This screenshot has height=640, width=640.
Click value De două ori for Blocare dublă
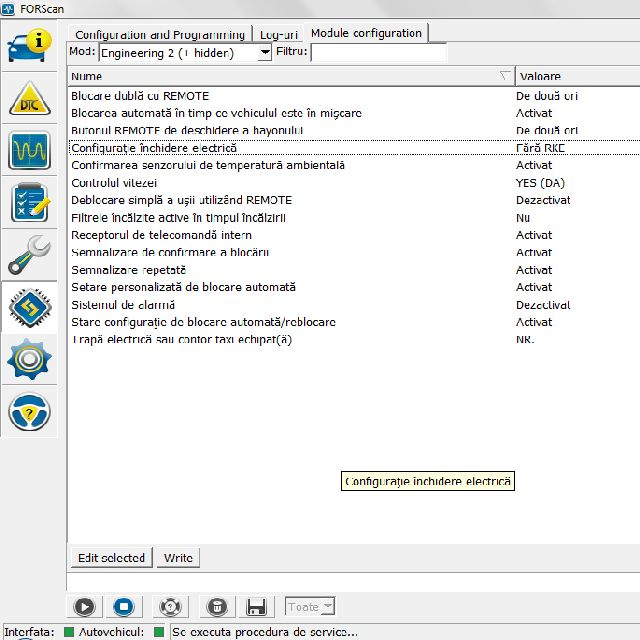(x=547, y=96)
